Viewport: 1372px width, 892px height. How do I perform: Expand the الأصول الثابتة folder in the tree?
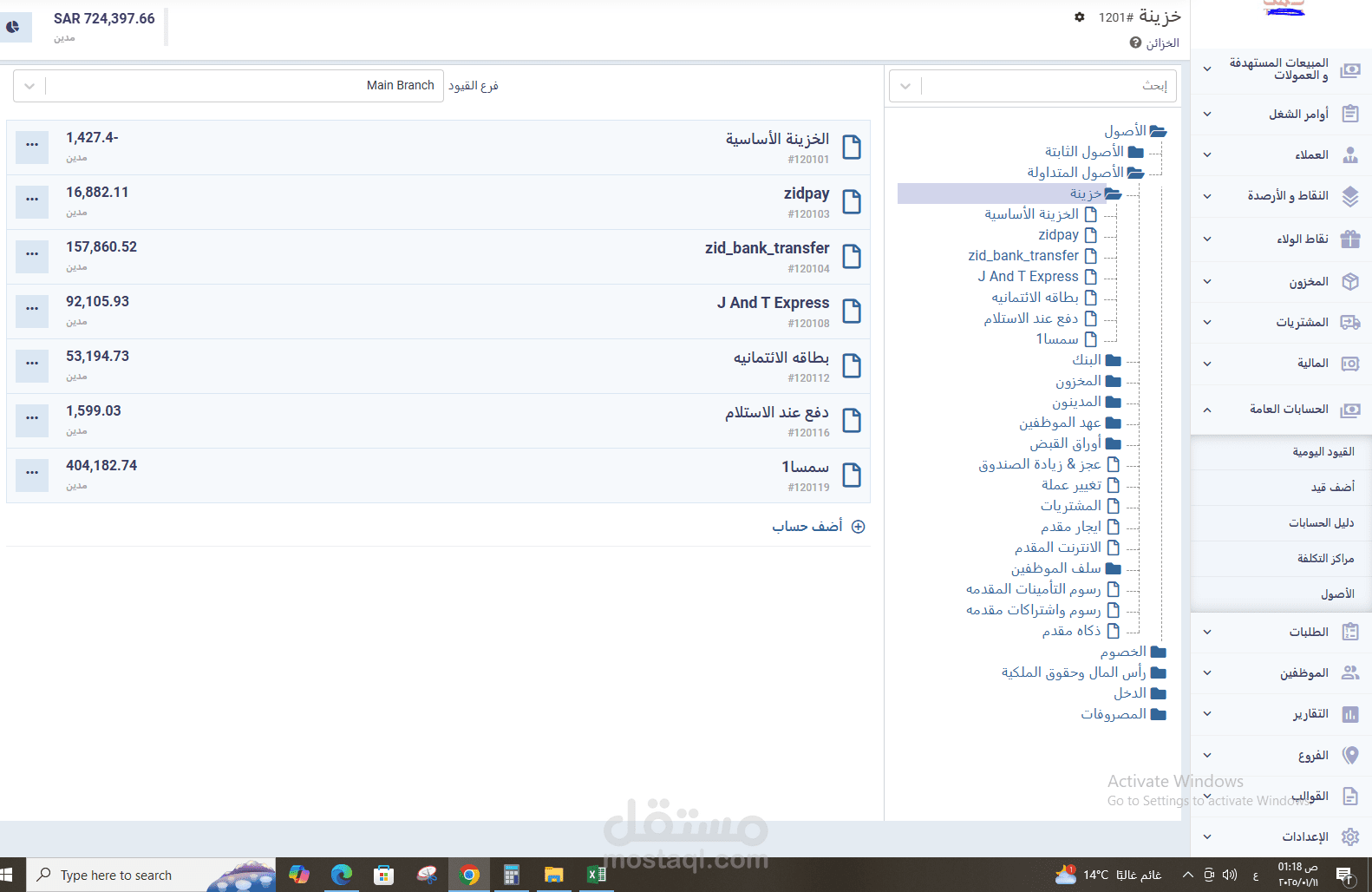[x=1135, y=152]
